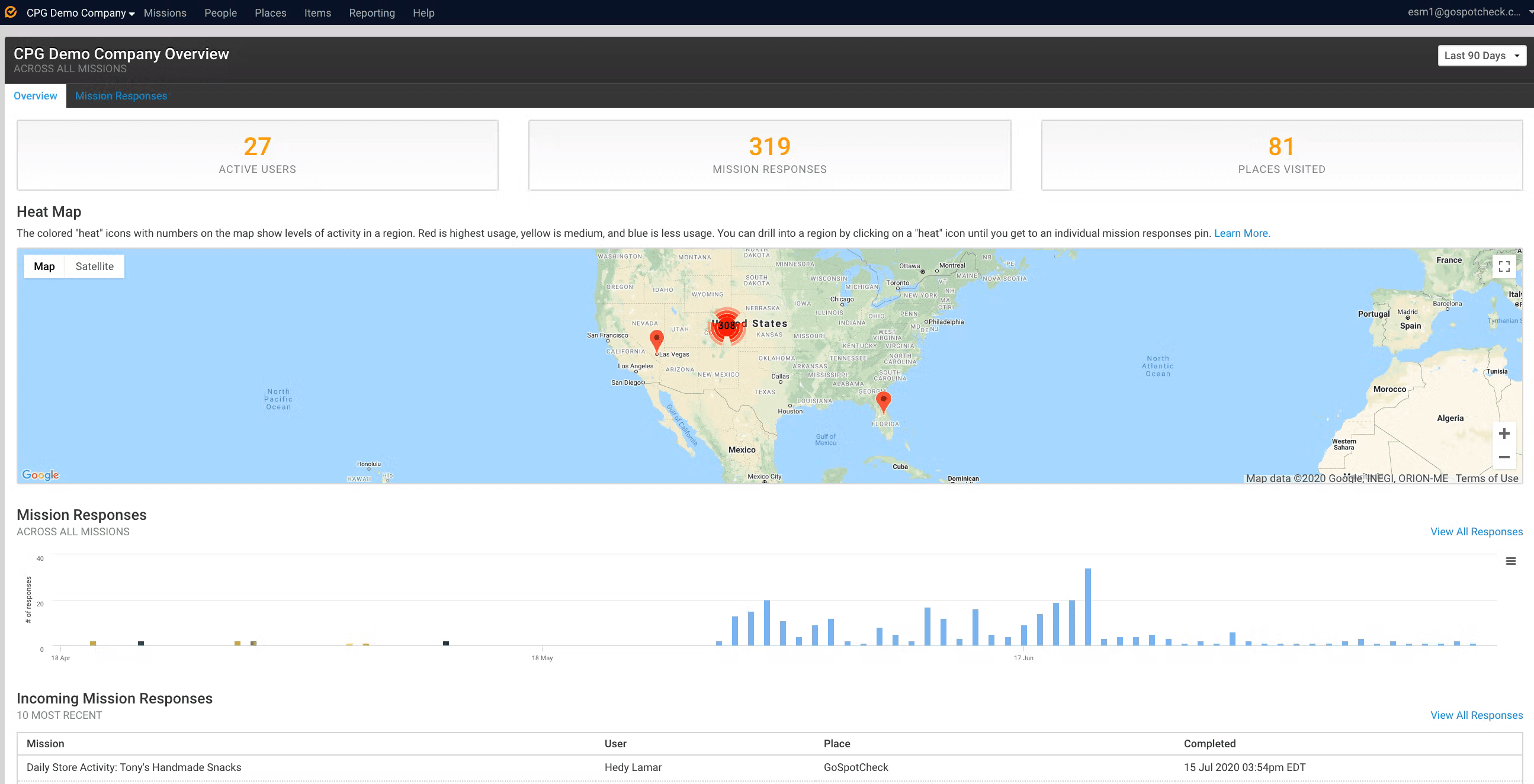
Task: Open the chart context menu hamburger icon
Action: 1511,561
